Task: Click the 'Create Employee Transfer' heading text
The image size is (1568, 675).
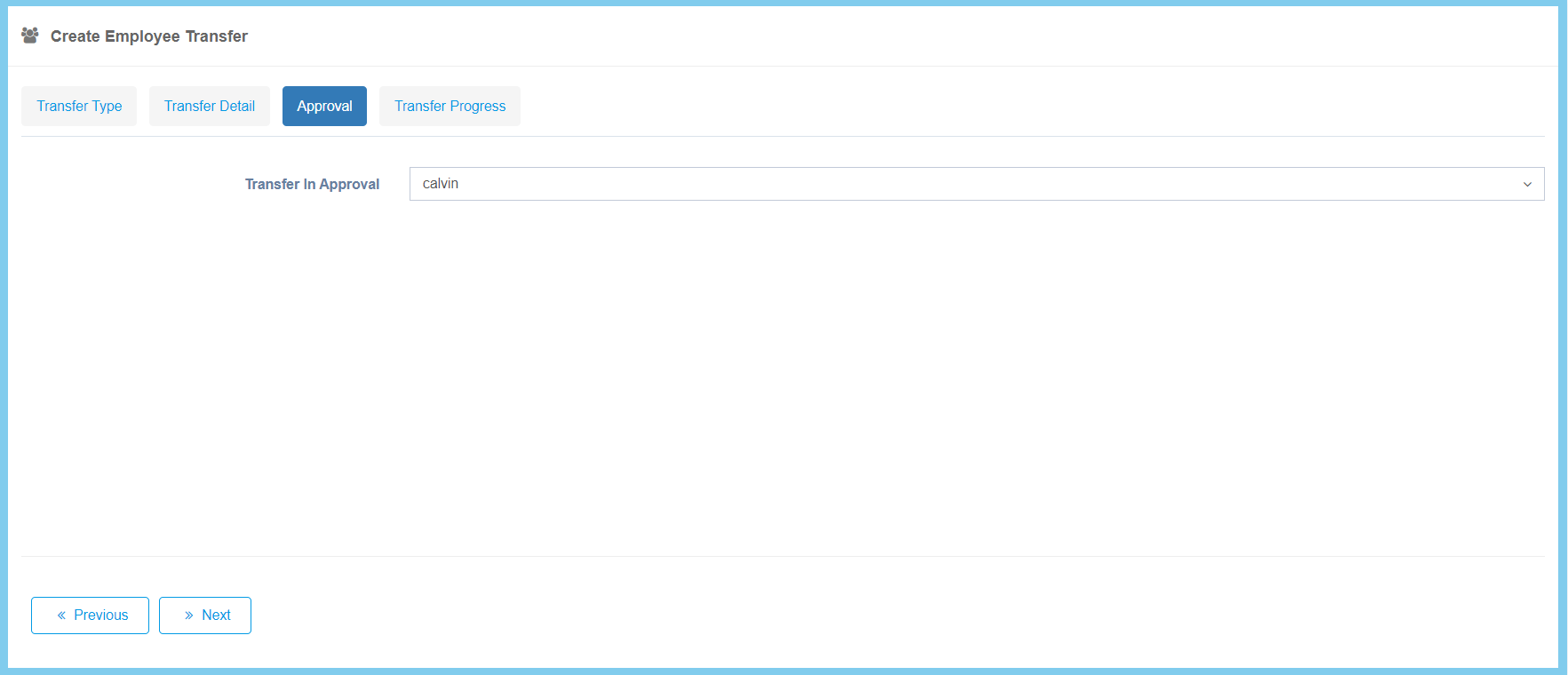Action: 149,36
